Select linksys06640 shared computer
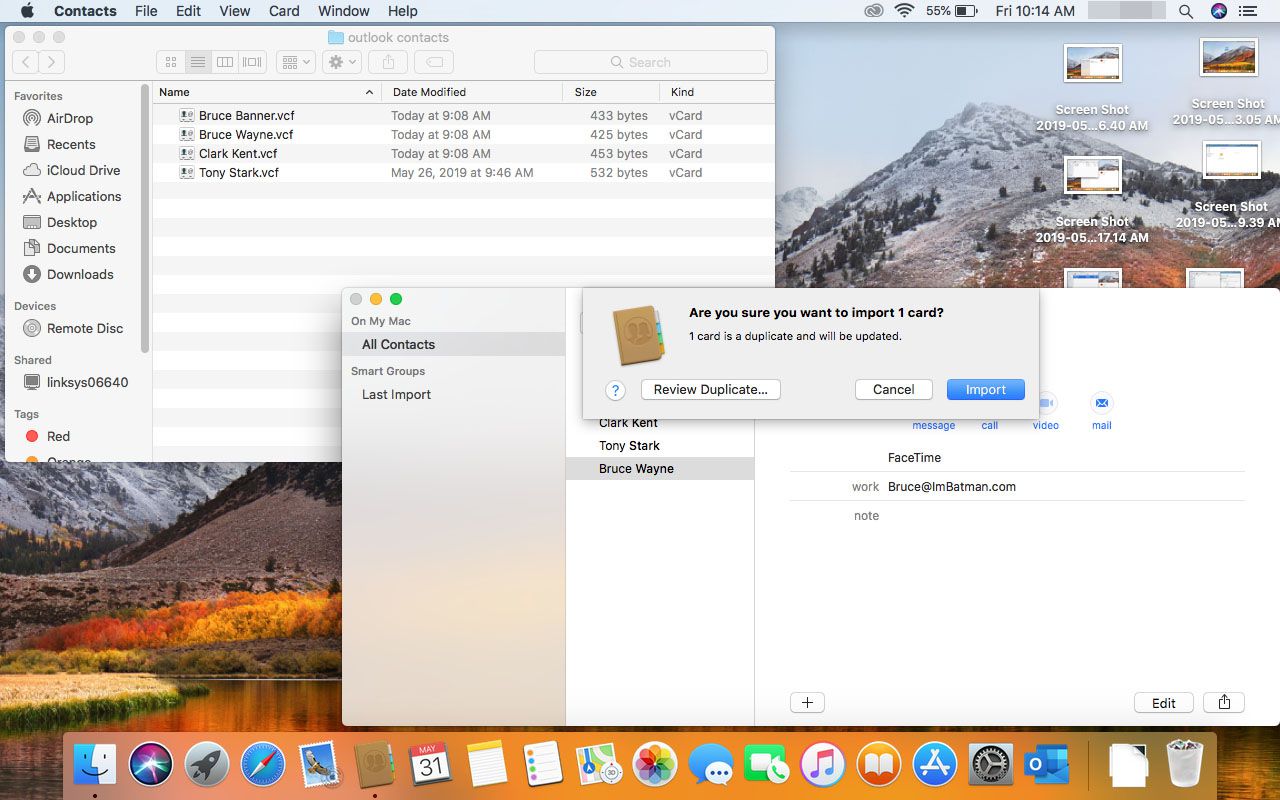 pos(87,382)
